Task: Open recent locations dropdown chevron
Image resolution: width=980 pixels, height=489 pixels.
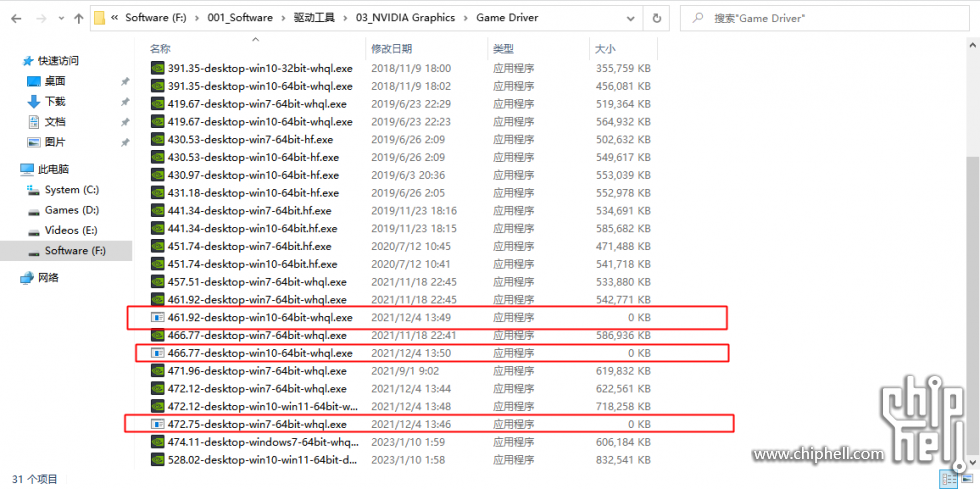Action: (x=61, y=19)
